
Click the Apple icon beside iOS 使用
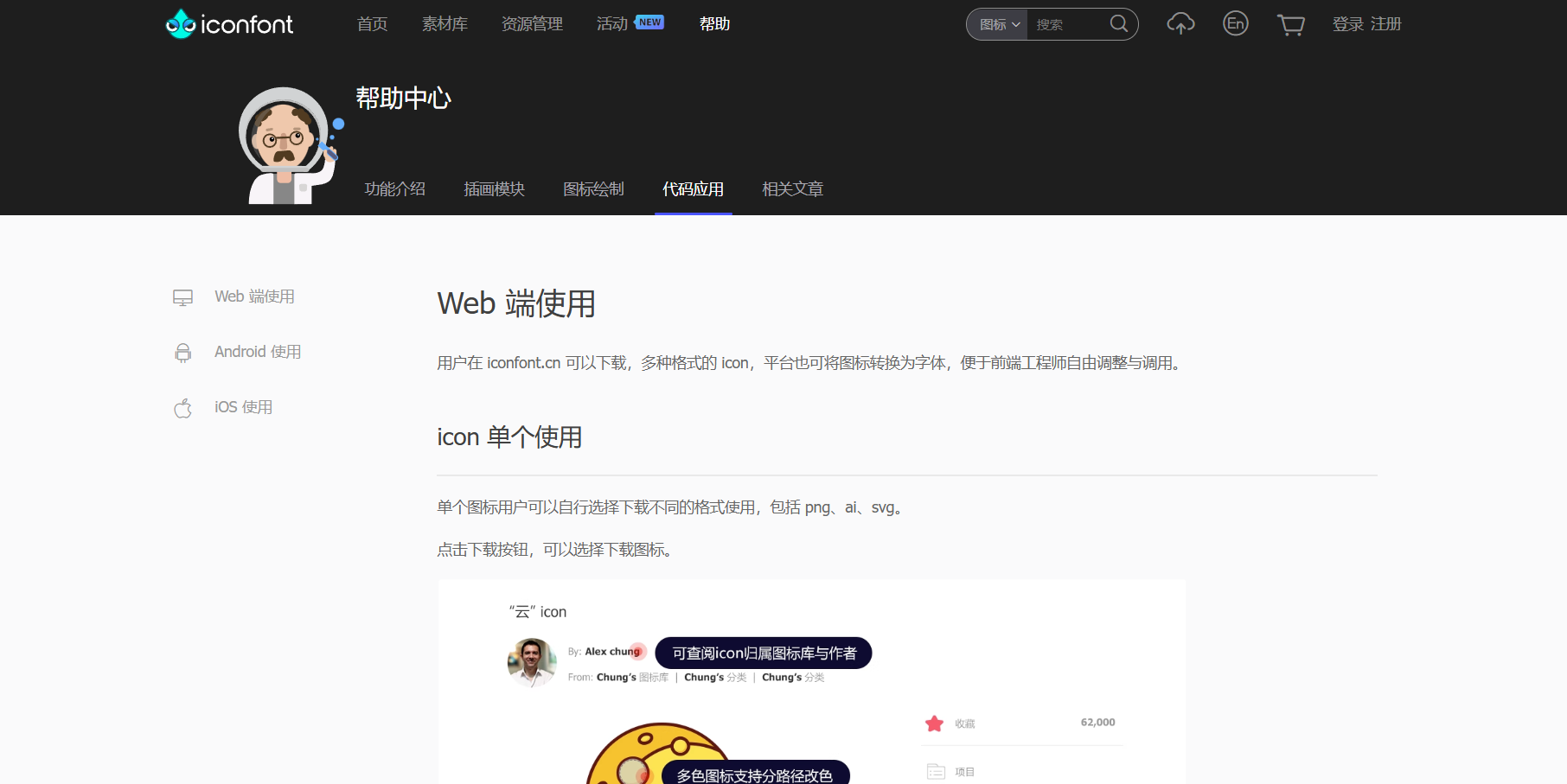(x=182, y=408)
